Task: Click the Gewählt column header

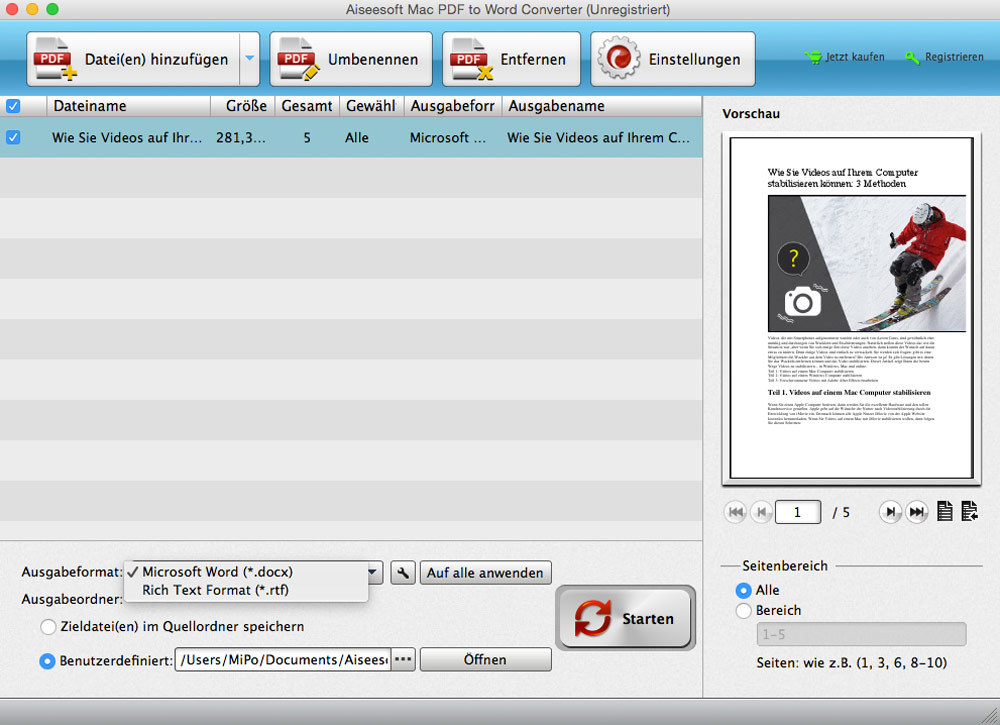Action: pos(371,106)
